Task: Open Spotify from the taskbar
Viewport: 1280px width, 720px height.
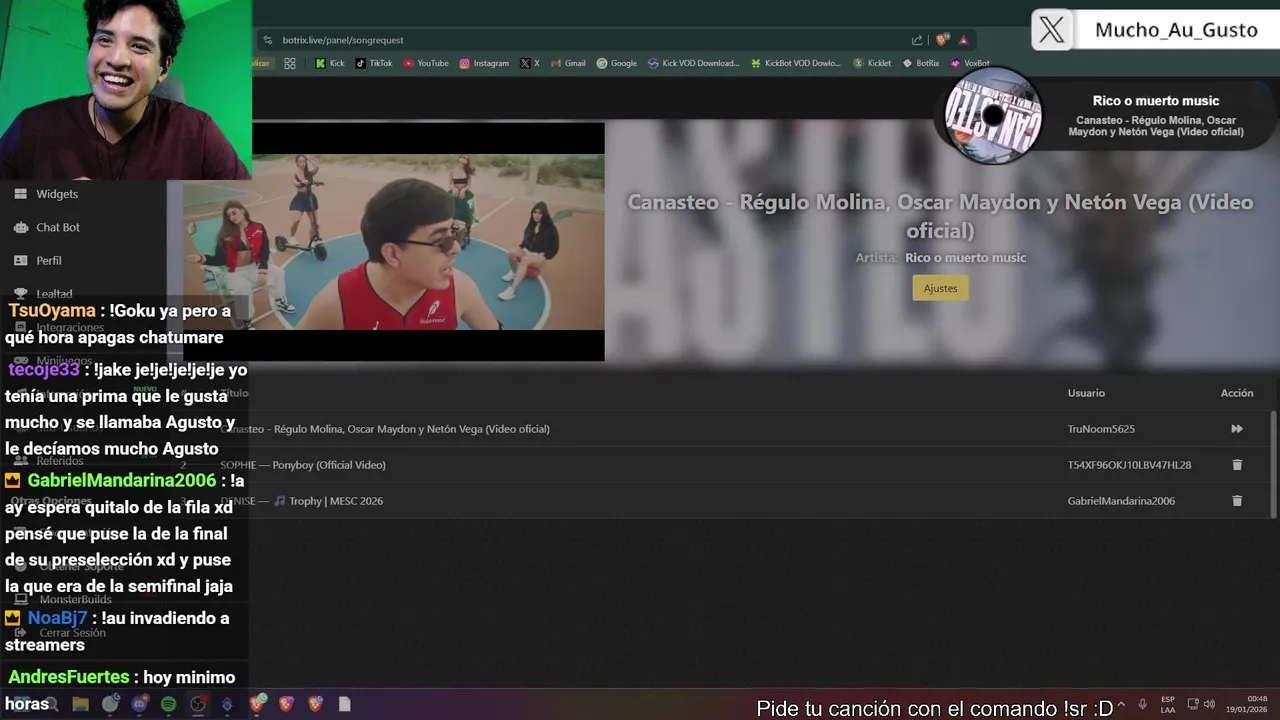Action: point(168,704)
